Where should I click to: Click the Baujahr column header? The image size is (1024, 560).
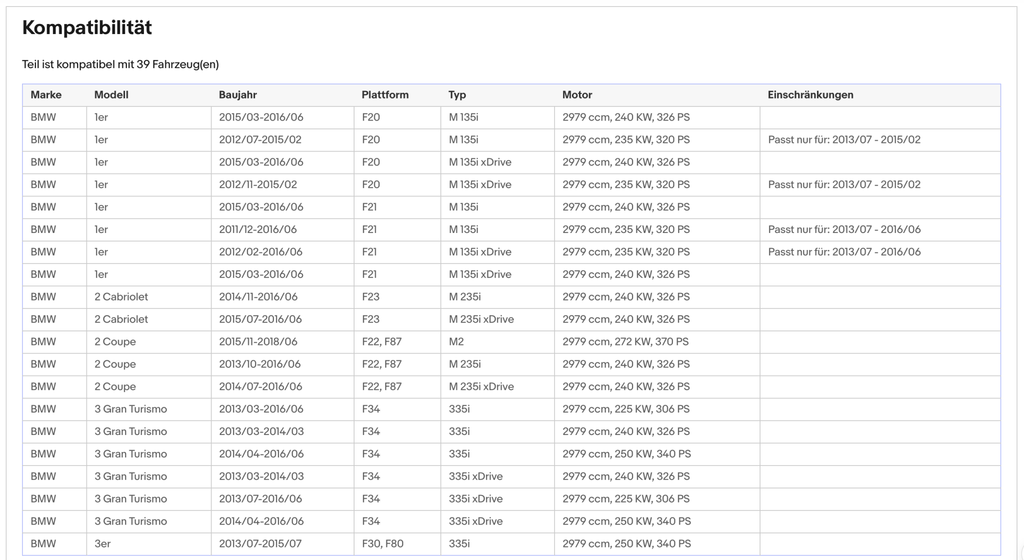tap(238, 95)
